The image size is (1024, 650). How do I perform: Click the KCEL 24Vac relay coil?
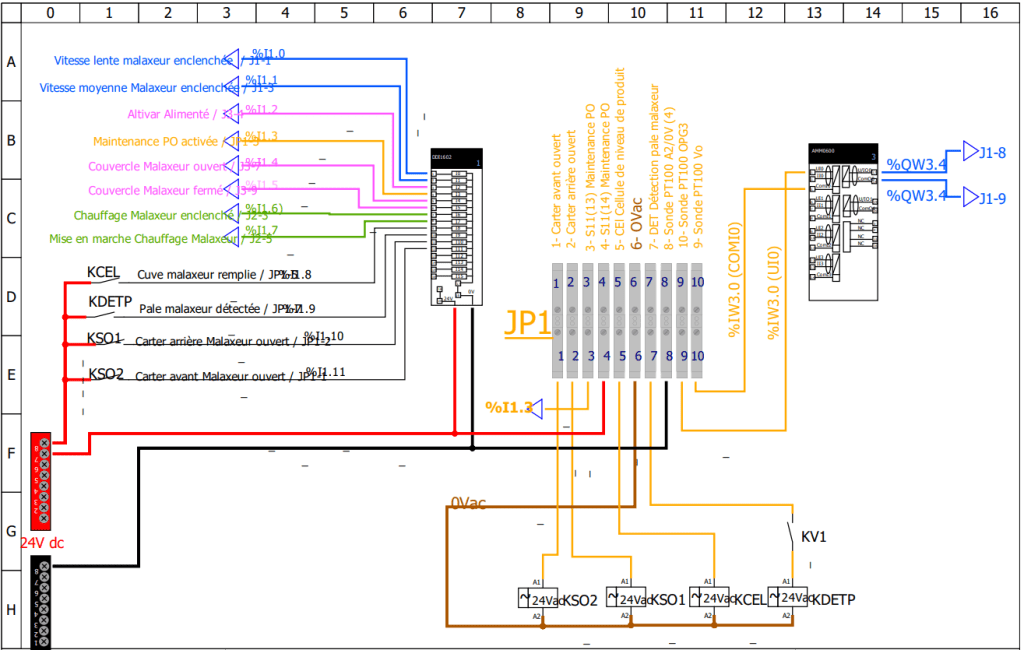[x=697, y=598]
